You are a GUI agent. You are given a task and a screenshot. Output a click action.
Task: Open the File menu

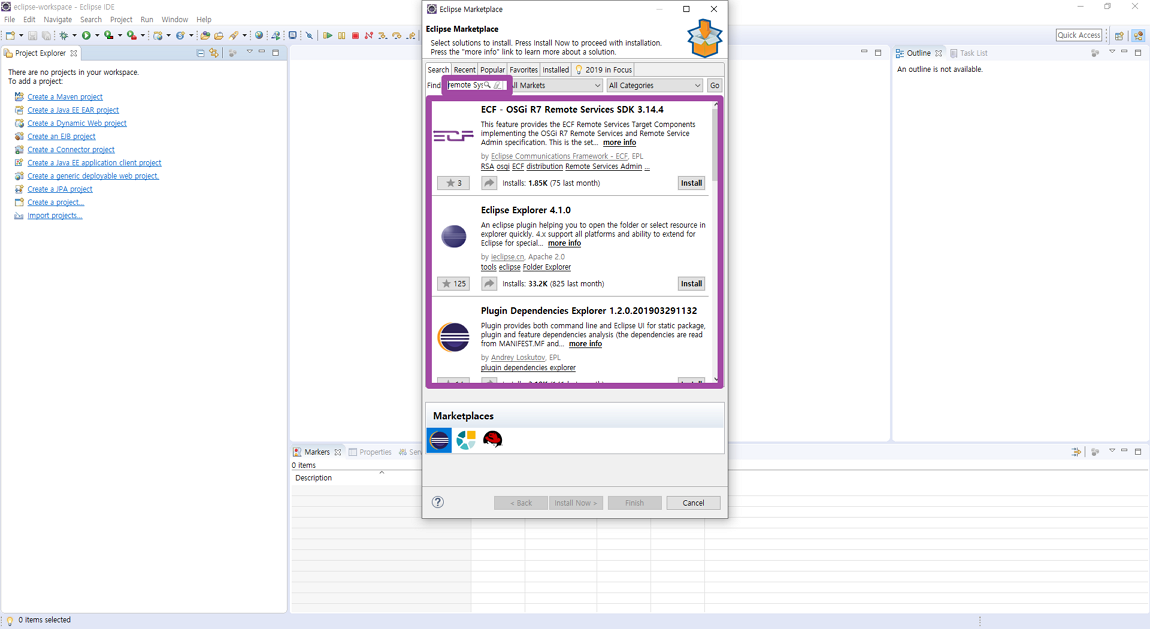pos(10,19)
